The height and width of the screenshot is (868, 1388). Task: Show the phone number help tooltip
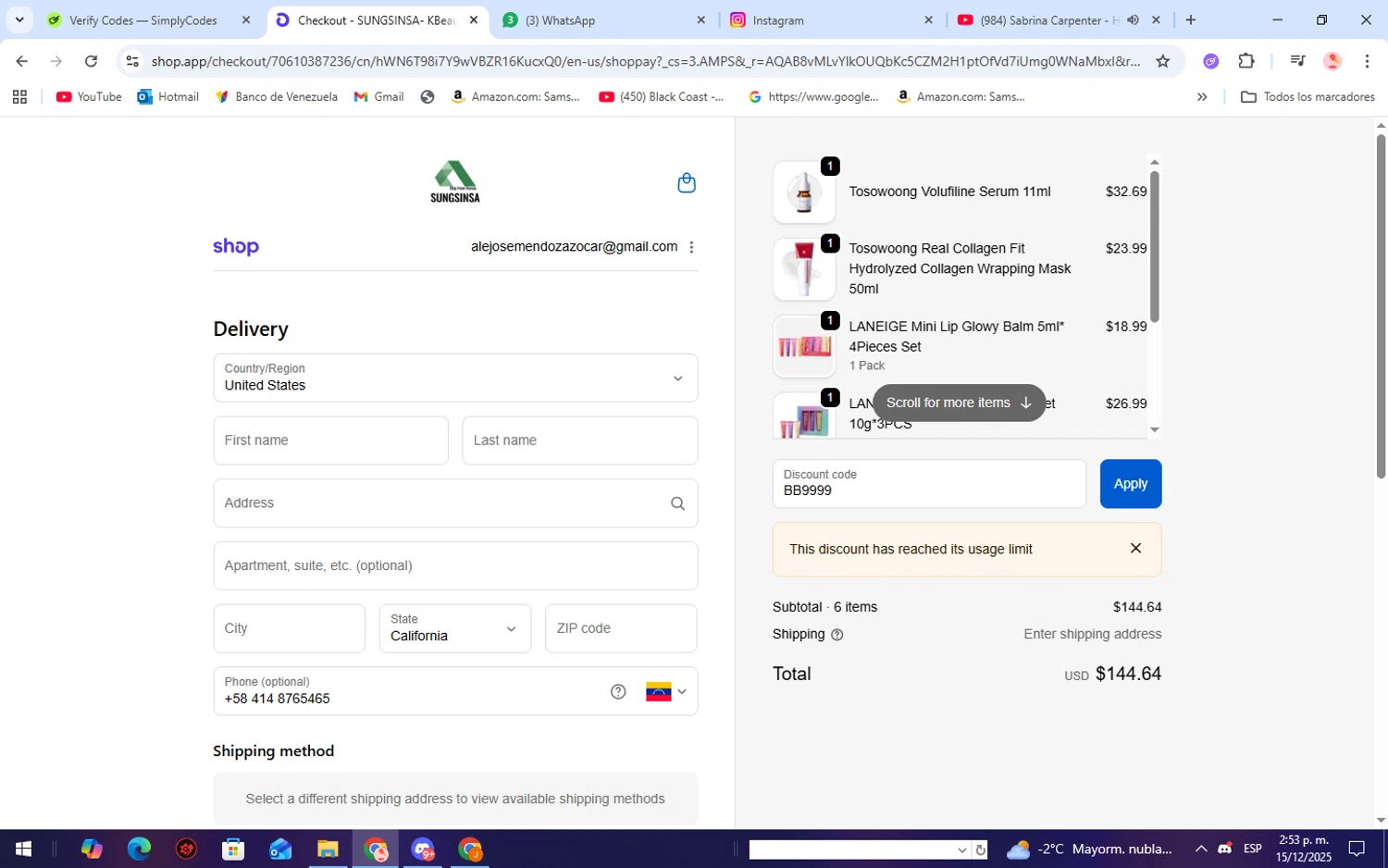point(618,691)
